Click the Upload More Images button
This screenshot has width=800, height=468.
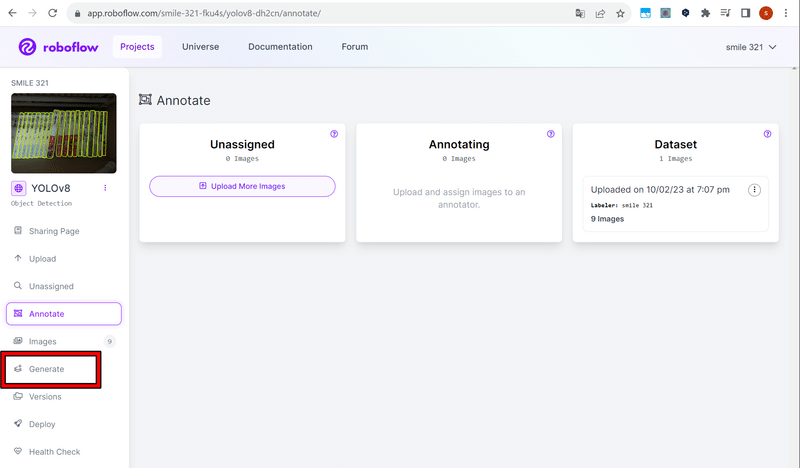pos(242,186)
